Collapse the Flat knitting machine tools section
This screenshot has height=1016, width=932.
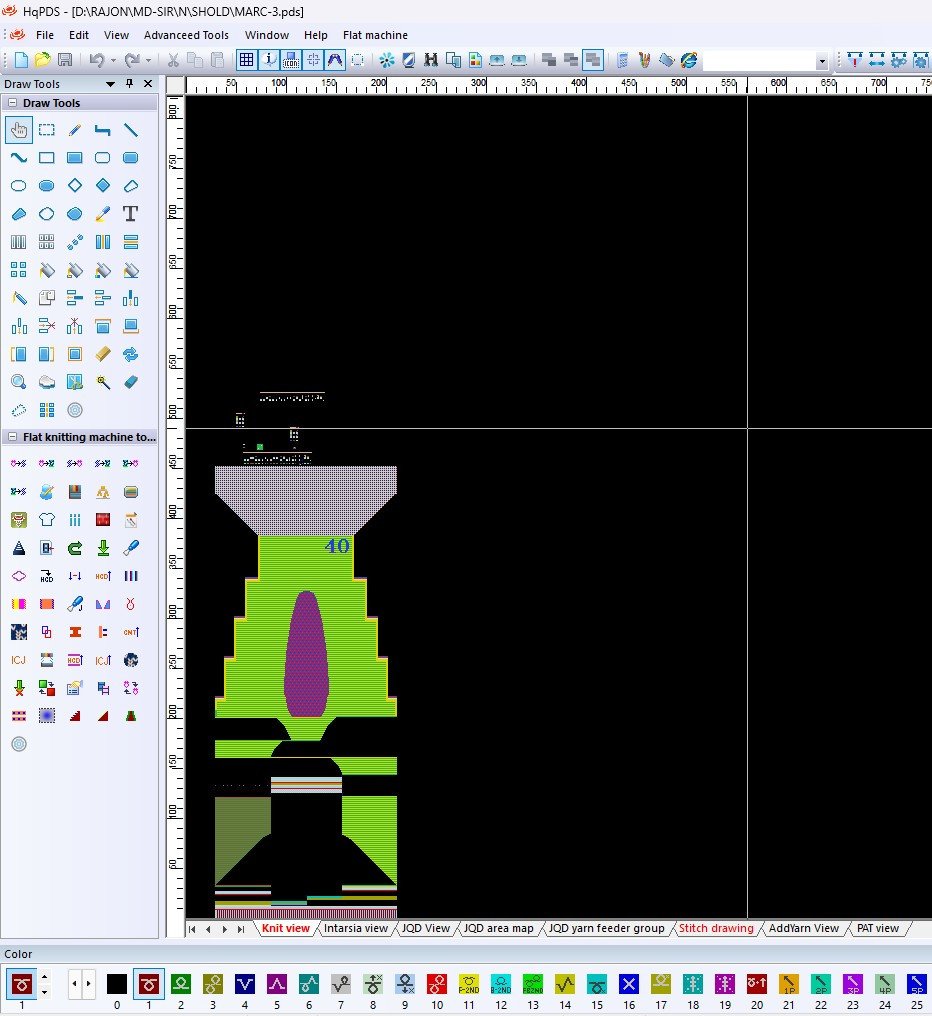[x=12, y=437]
